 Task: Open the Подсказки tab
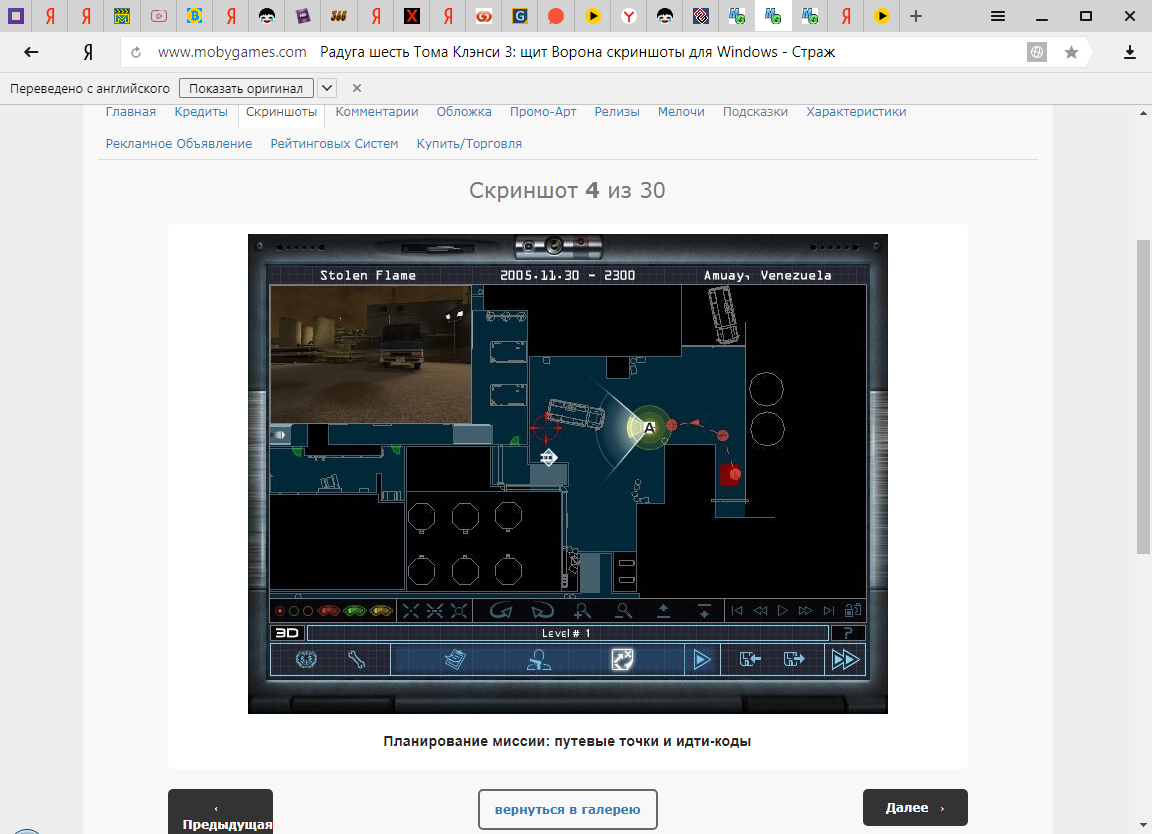[x=755, y=112]
